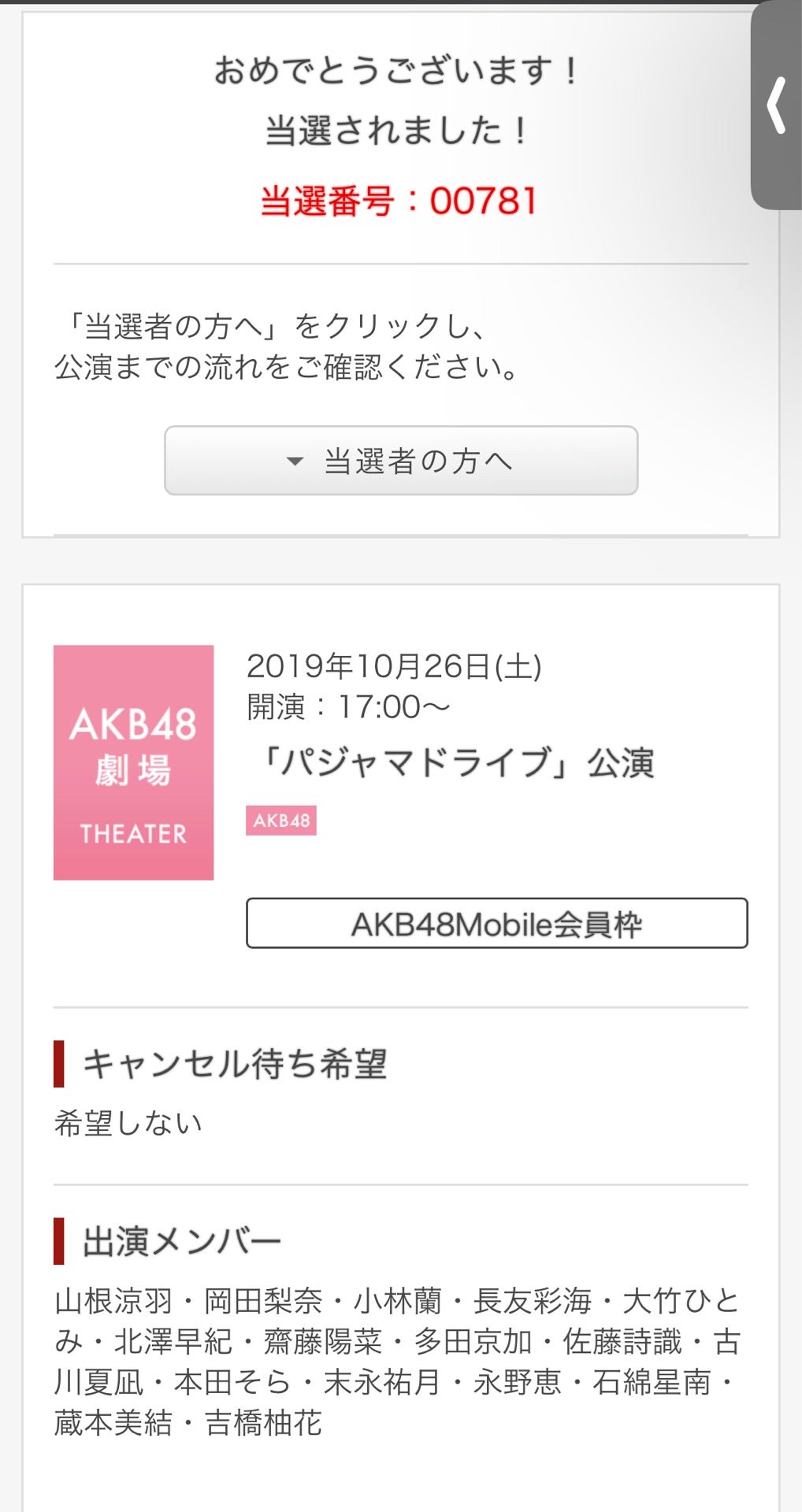The height and width of the screenshot is (1512, 802).
Task: Select member name 山根涼羽
Action: (113, 1301)
